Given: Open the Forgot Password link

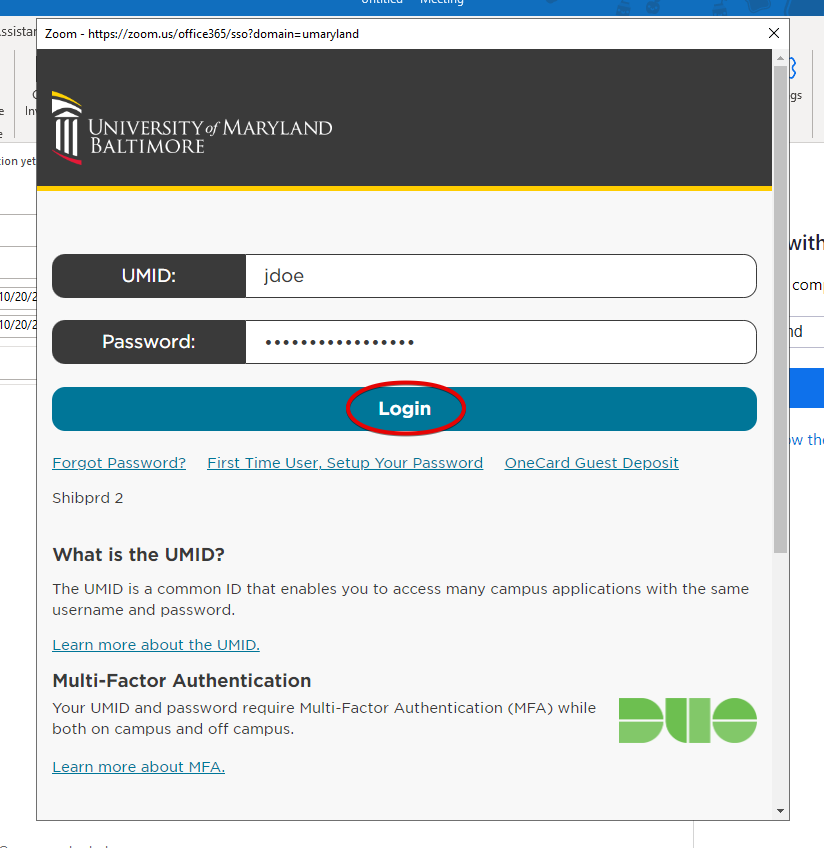Looking at the screenshot, I should tap(119, 463).
